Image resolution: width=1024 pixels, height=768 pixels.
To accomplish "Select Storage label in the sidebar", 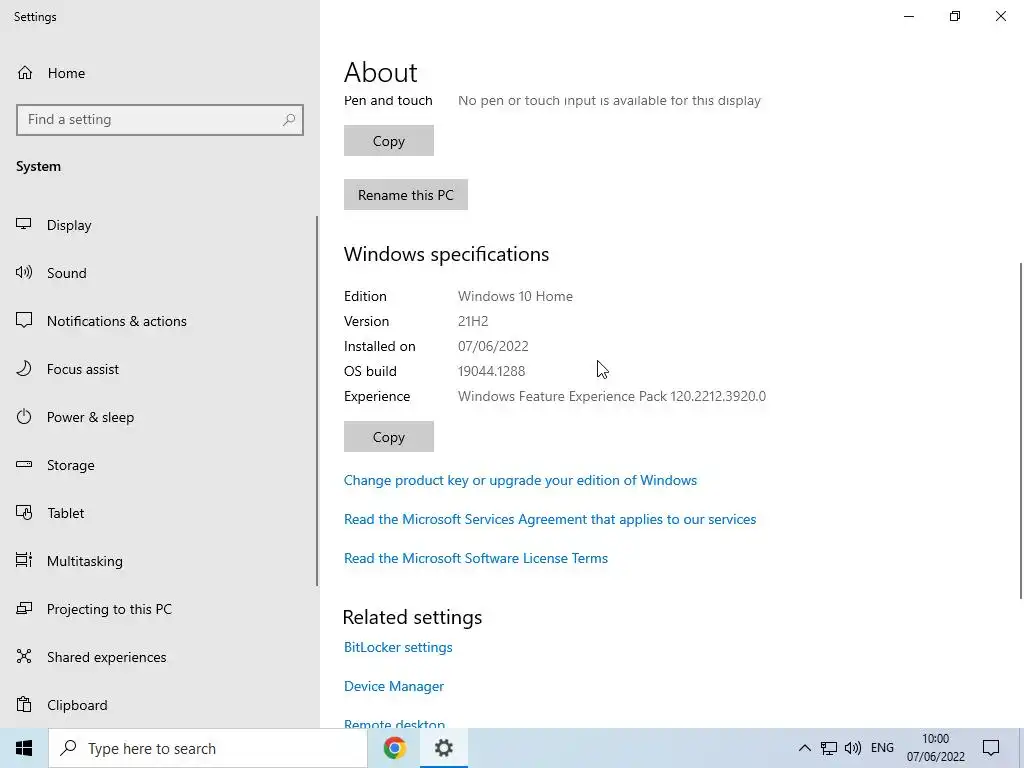I will coord(71,465).
